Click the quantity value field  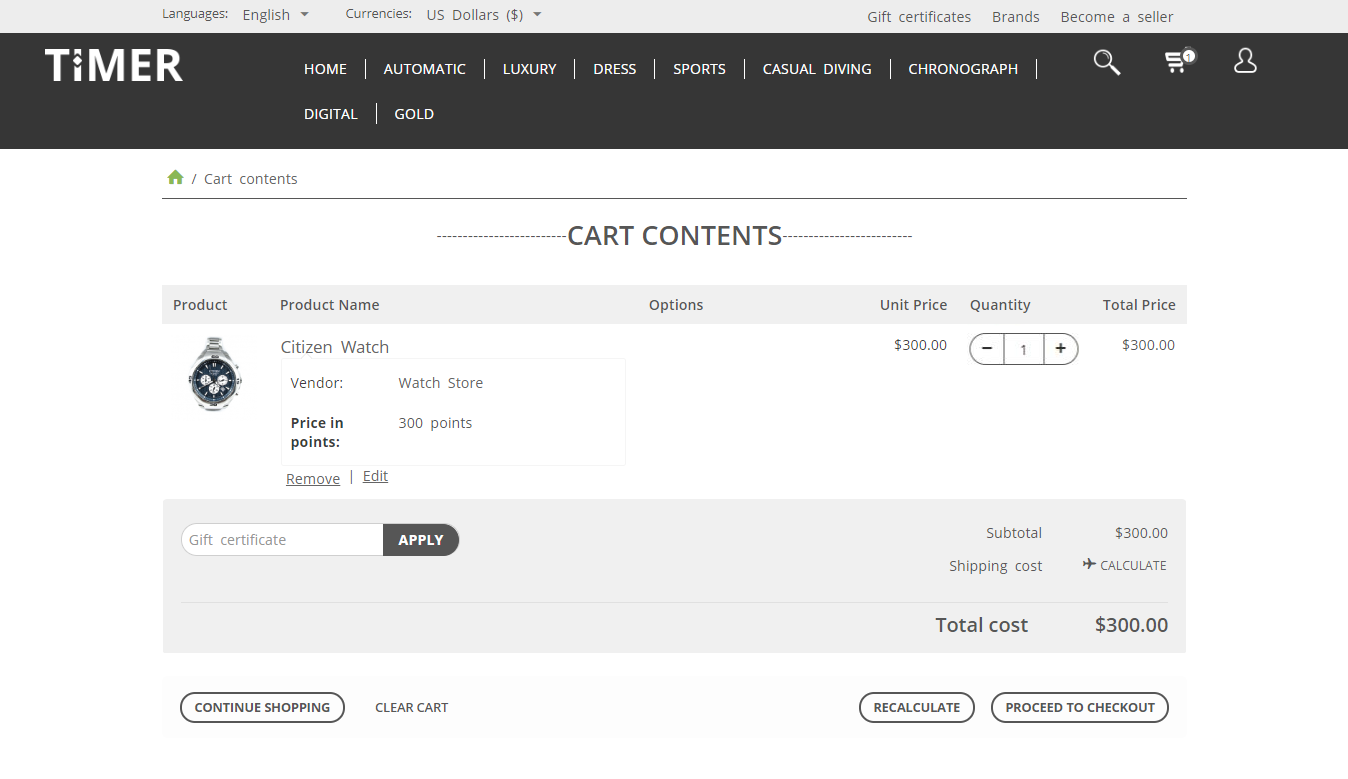click(x=1023, y=349)
